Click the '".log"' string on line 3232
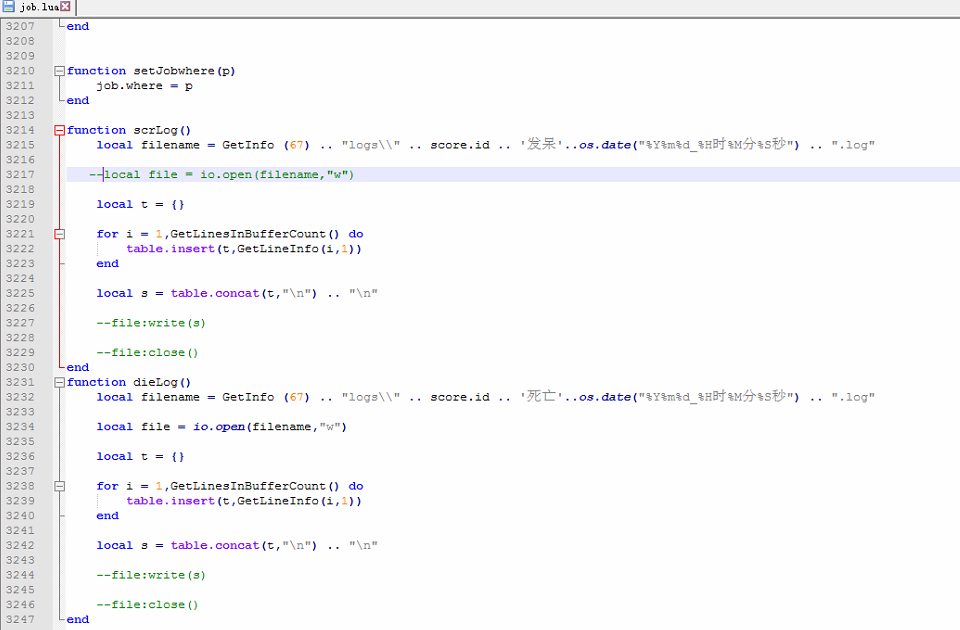960x630 pixels. 853,397
